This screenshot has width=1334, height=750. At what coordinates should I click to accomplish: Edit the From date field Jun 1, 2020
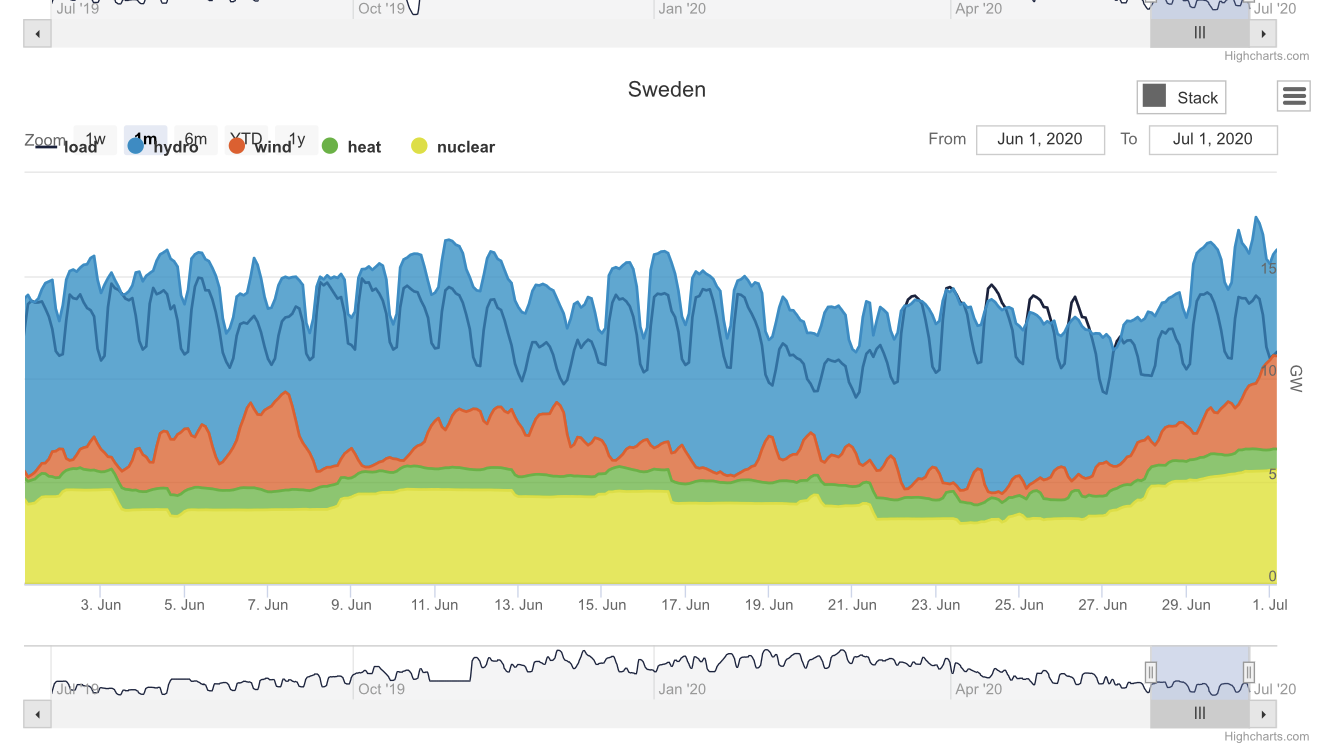pos(1040,139)
